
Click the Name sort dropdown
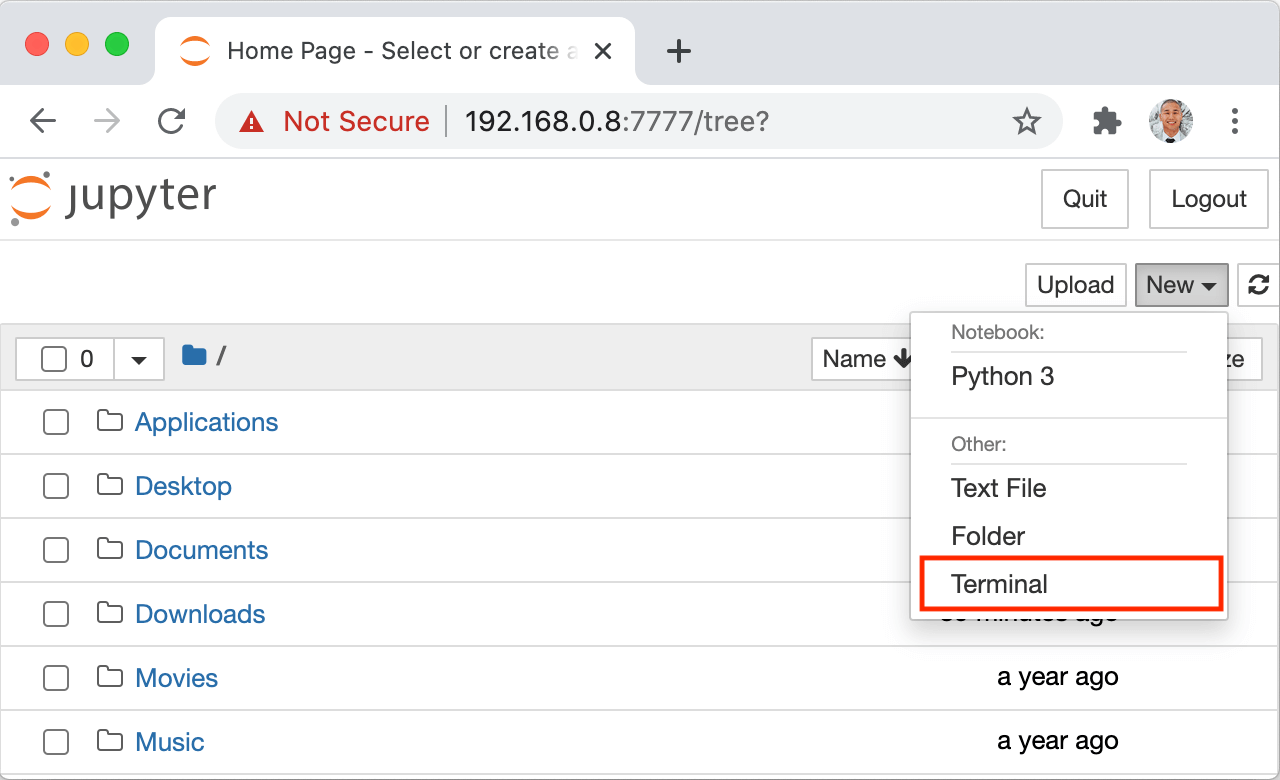(x=864, y=359)
